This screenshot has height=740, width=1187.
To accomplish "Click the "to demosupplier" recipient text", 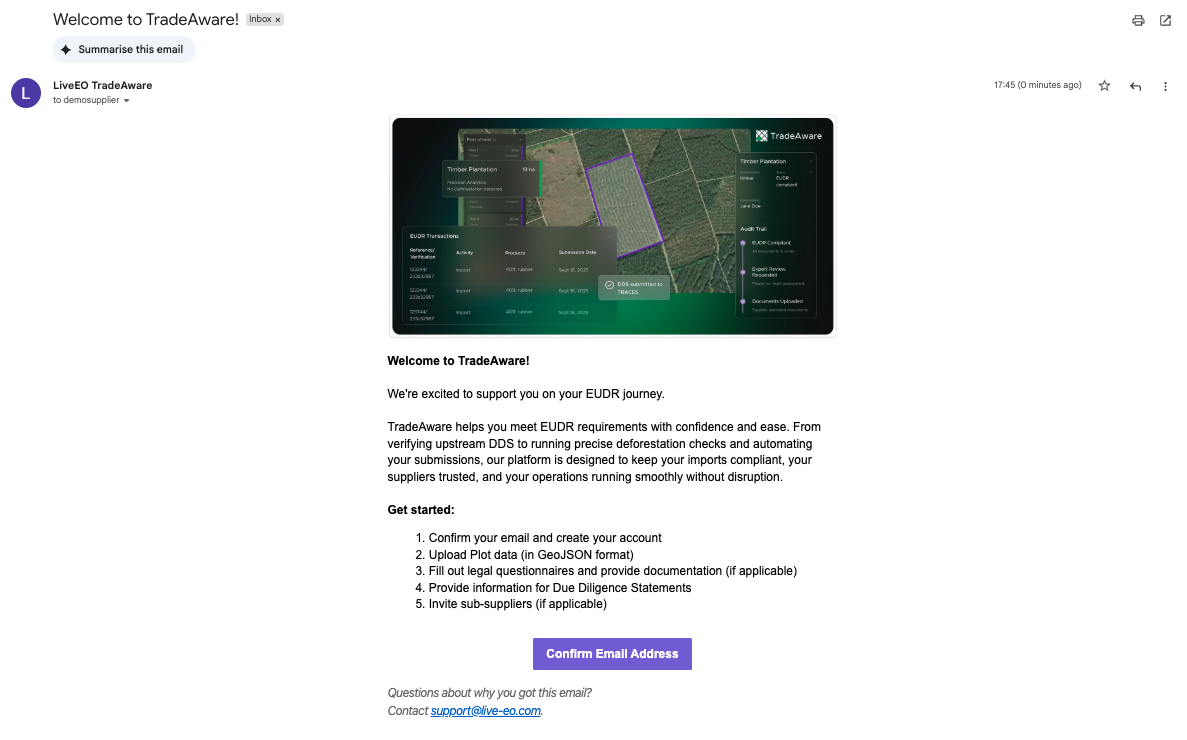I will tap(86, 101).
